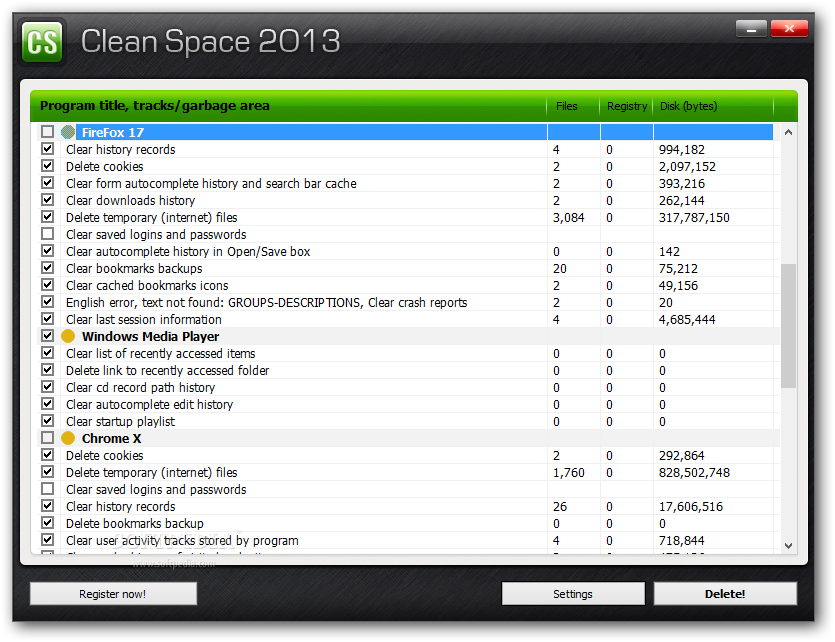
Task: Click the vertical scrollbar thumb
Action: (789, 326)
